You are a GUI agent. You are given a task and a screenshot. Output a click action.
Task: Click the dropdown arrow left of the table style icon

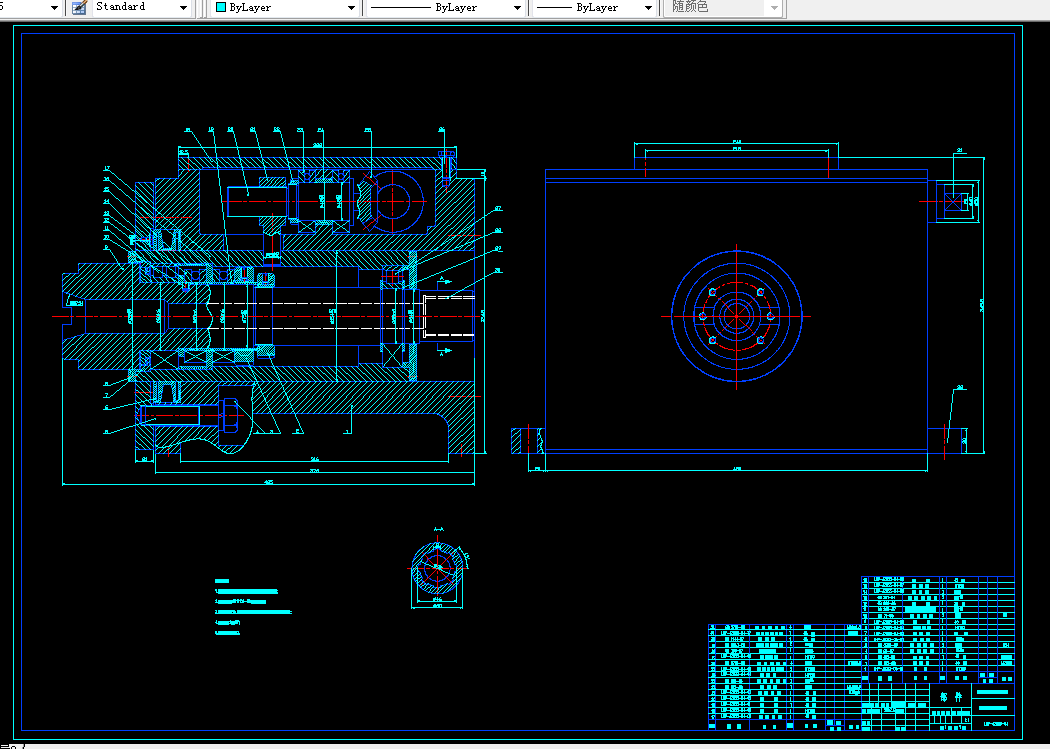(x=54, y=8)
